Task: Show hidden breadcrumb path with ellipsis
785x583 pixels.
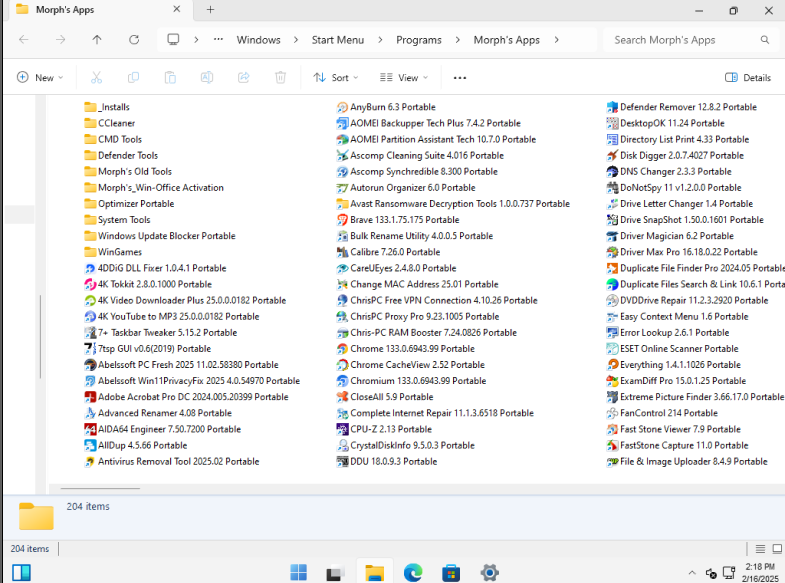Action: 218,40
